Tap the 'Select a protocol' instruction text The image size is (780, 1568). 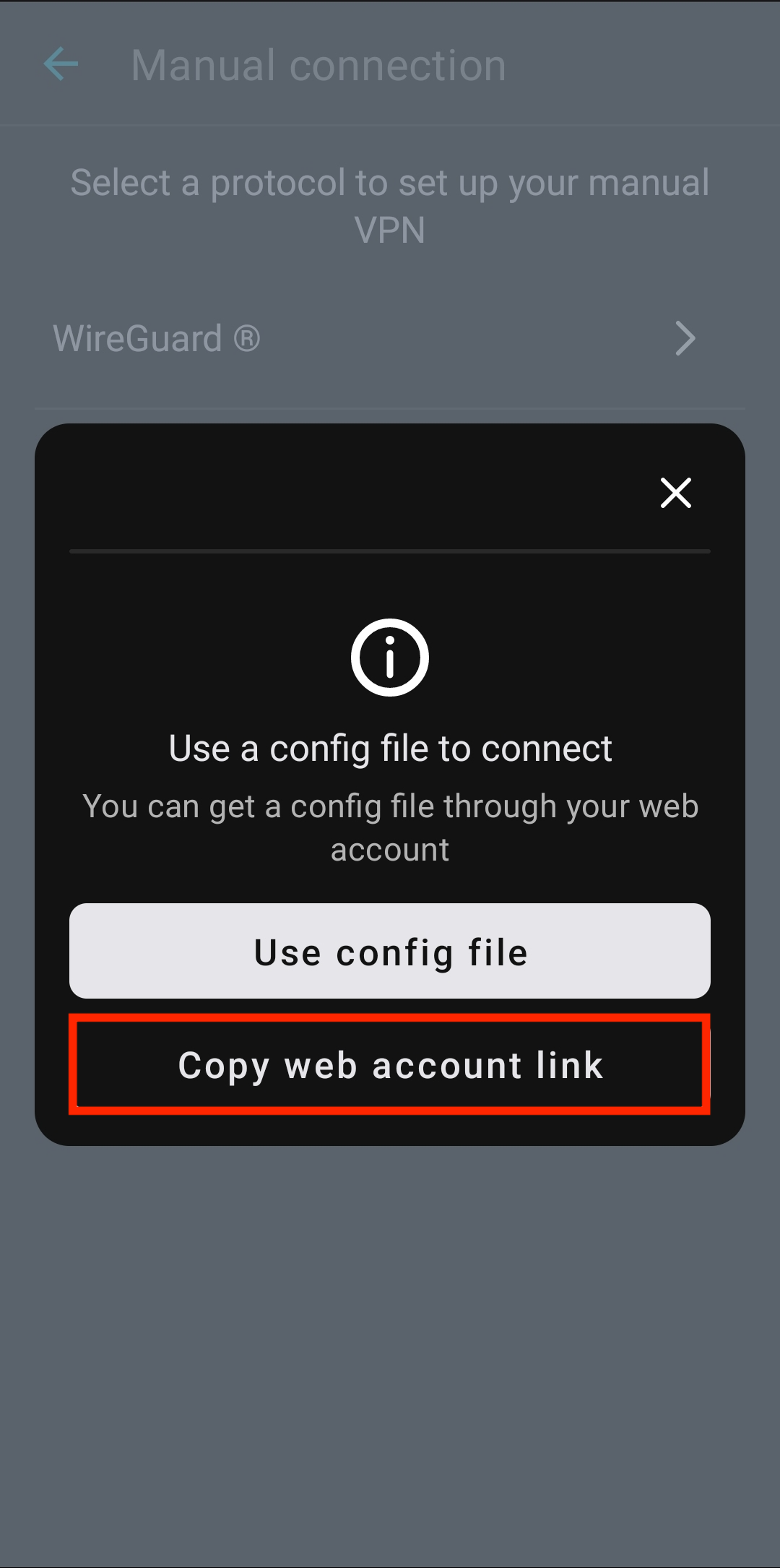click(390, 206)
